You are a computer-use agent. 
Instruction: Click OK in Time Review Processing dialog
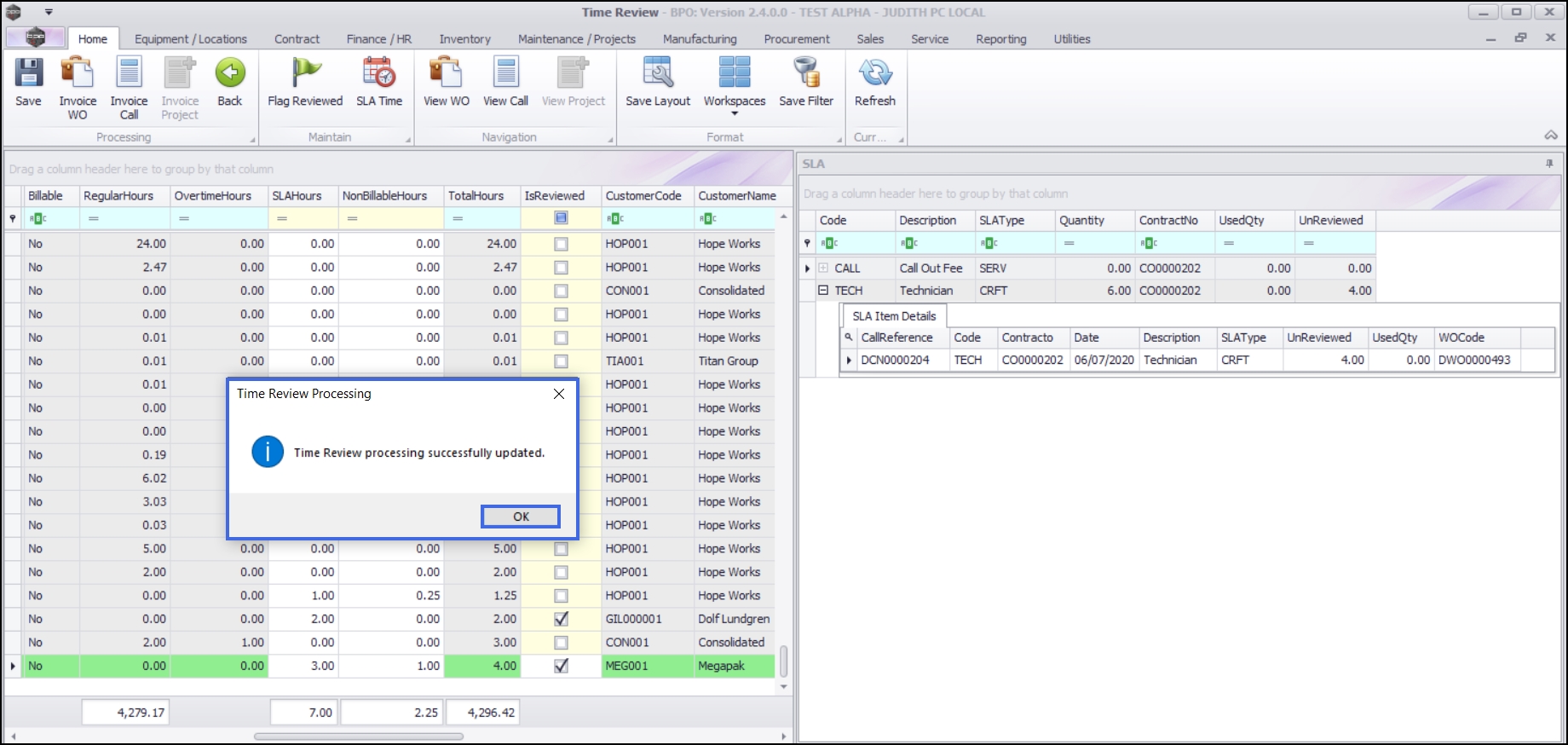[x=521, y=517]
